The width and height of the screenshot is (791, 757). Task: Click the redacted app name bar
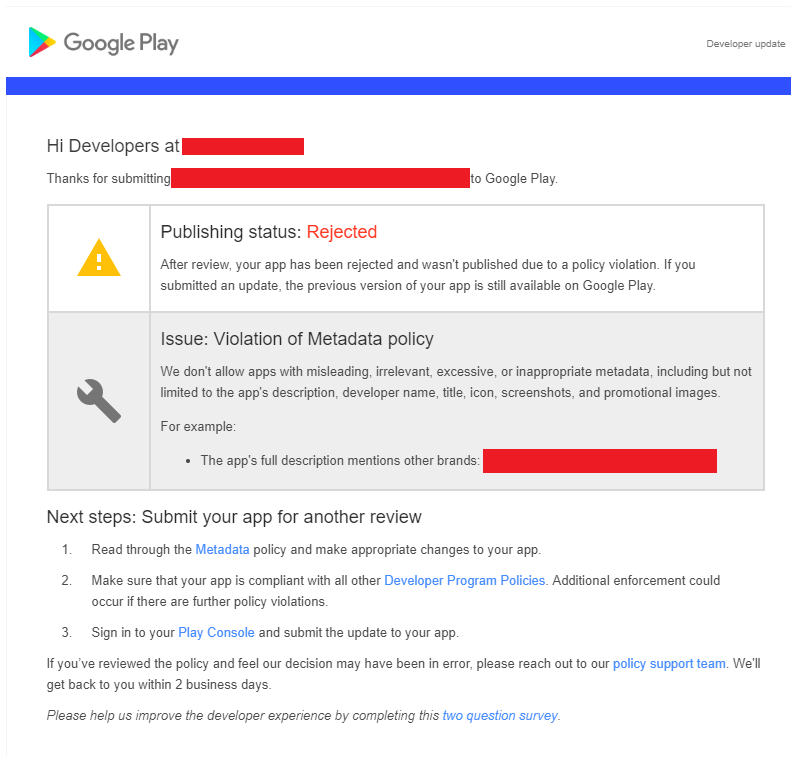pos(320,178)
